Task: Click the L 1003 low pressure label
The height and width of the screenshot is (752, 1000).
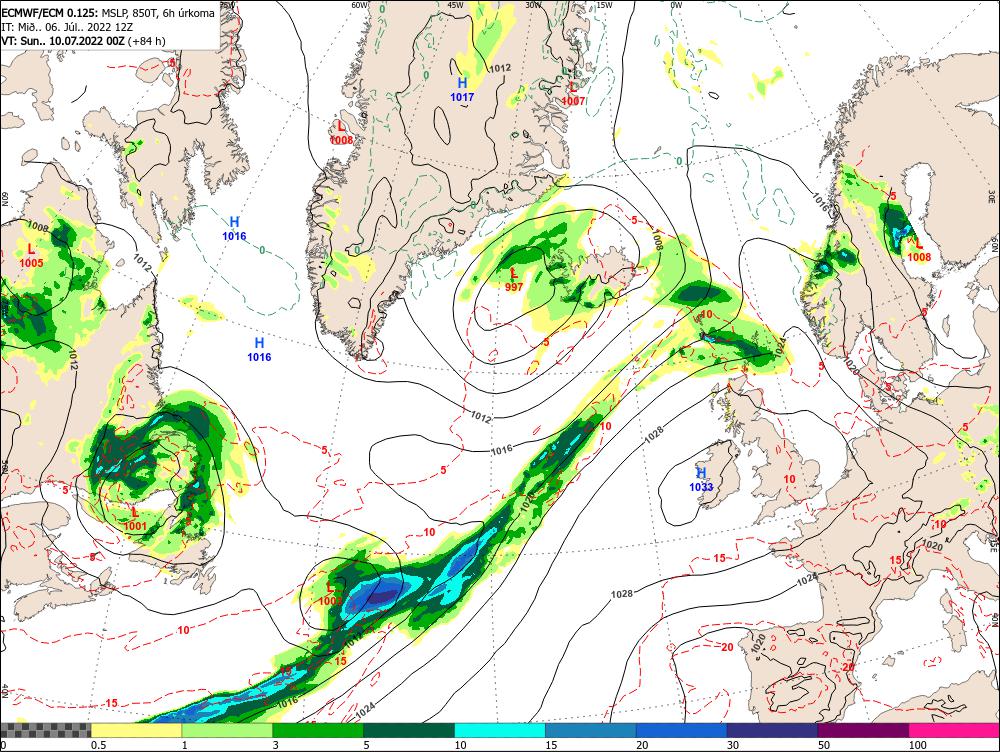Action: 330,594
